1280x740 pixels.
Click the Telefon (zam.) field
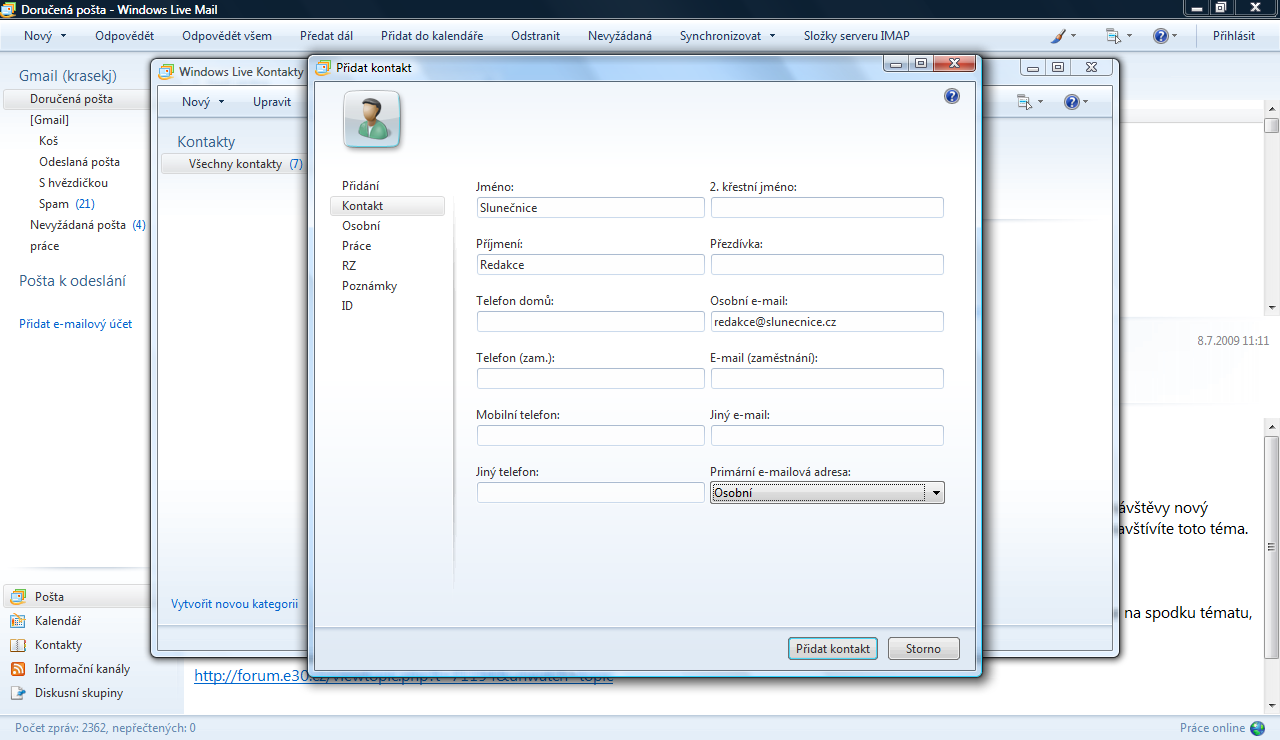coord(591,378)
